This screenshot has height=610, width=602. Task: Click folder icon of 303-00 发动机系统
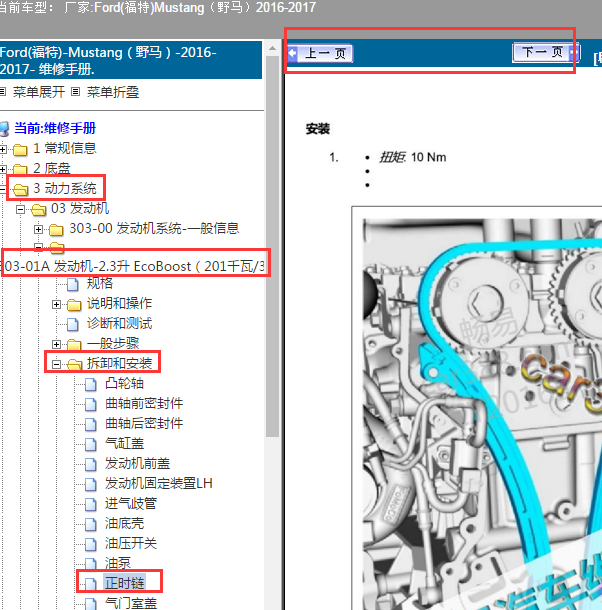(x=56, y=230)
